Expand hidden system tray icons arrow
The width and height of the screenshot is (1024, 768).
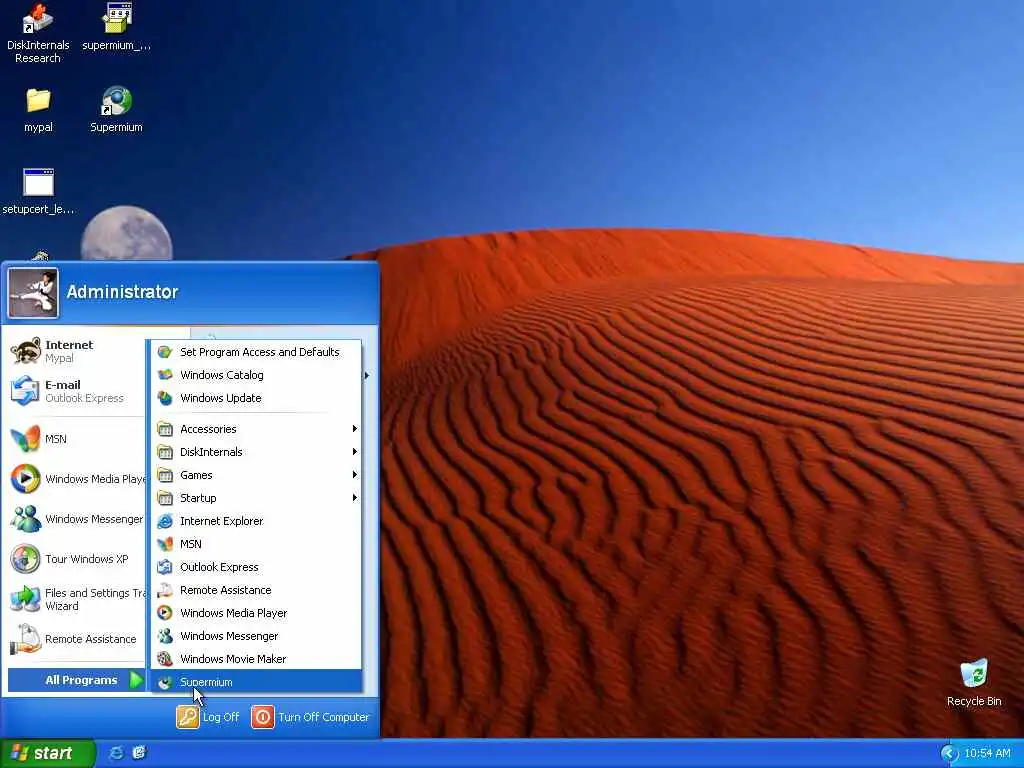949,754
